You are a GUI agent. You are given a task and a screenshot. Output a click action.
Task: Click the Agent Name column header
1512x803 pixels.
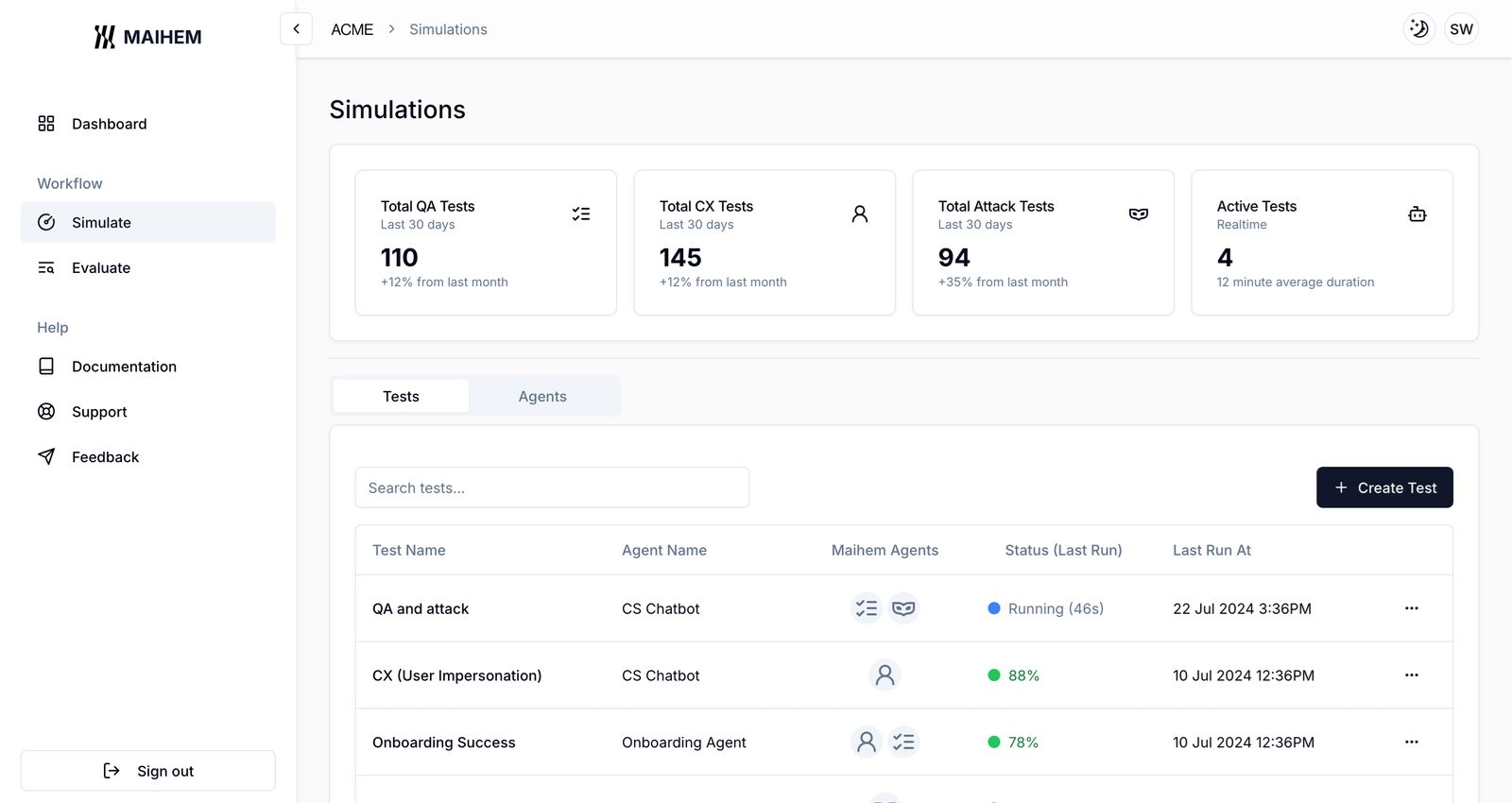coord(664,550)
